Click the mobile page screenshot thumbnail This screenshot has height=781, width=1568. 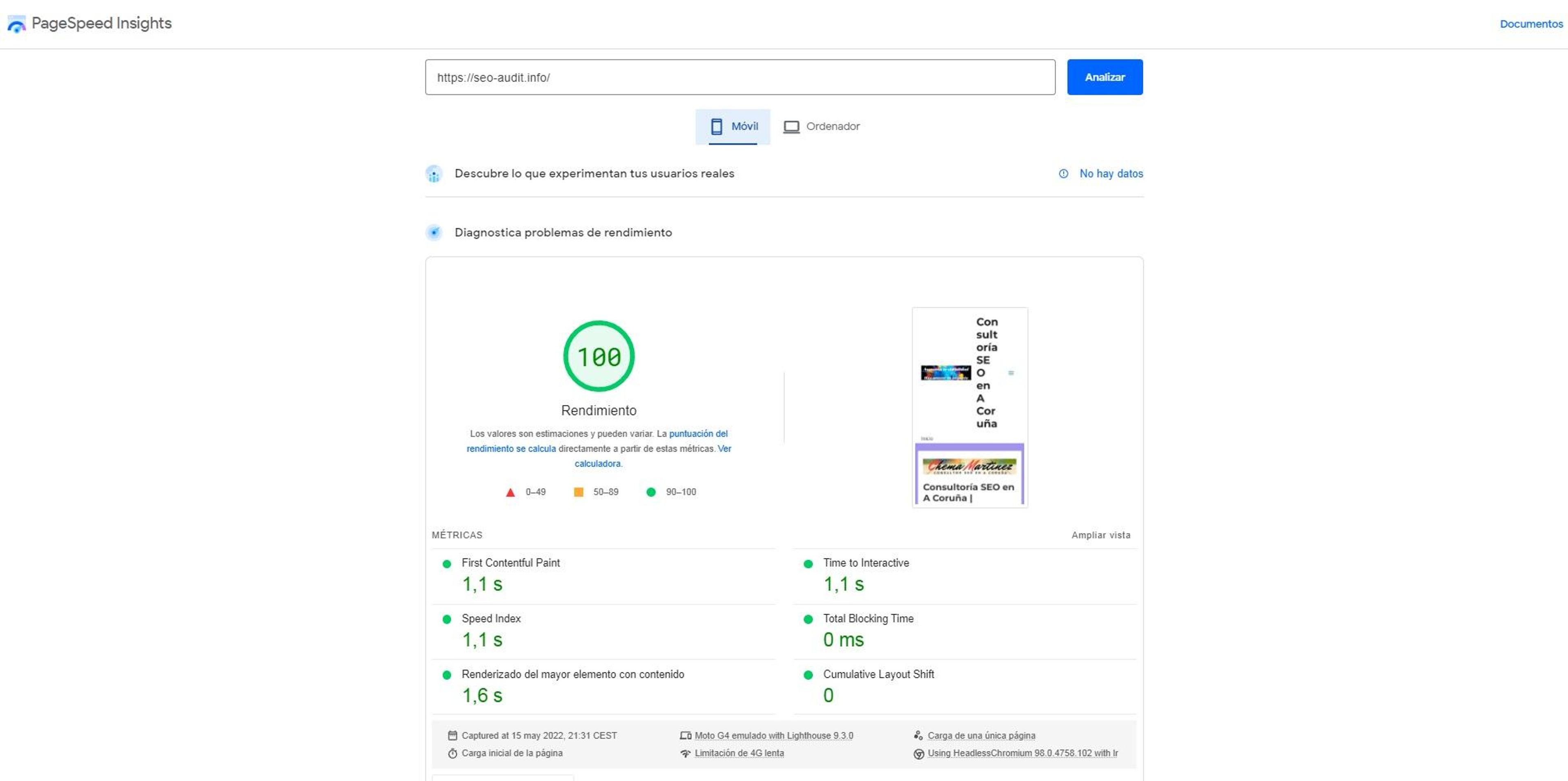[970, 407]
